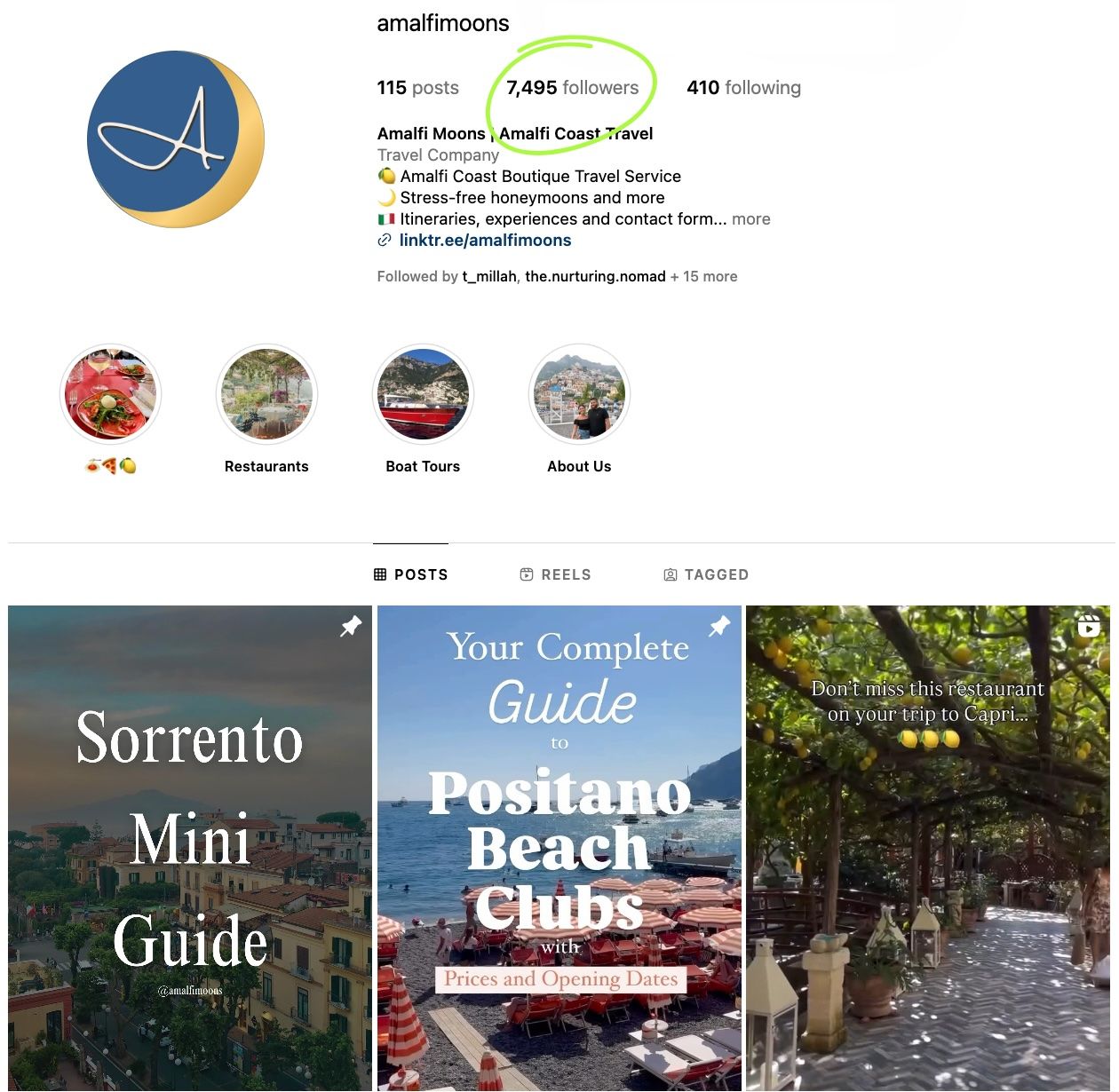Viewport: 1119px width, 1092px height.
Task: Open follower t_millah's profile
Action: point(489,276)
